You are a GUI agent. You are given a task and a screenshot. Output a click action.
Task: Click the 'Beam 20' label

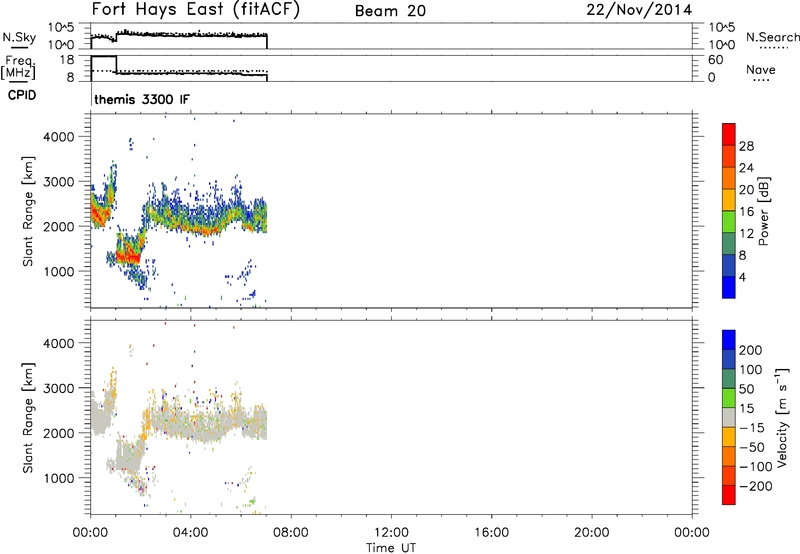390,11
